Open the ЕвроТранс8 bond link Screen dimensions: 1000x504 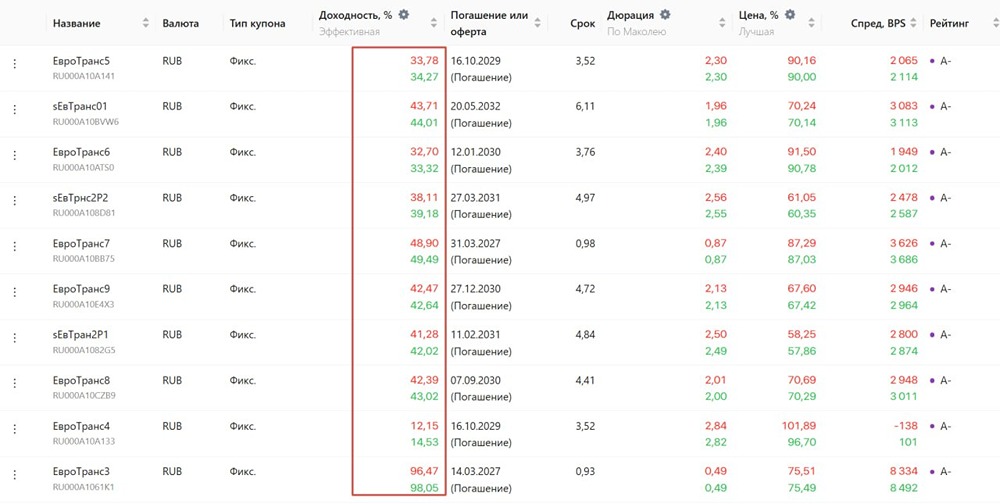(x=81, y=381)
